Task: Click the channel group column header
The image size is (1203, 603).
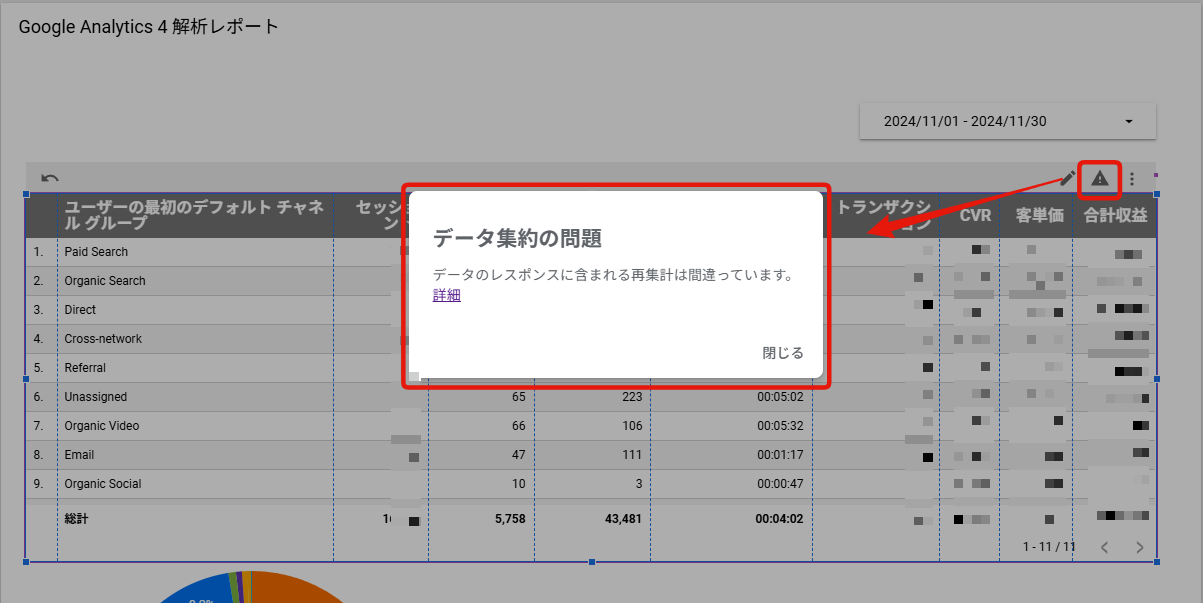Action: click(x=194, y=215)
